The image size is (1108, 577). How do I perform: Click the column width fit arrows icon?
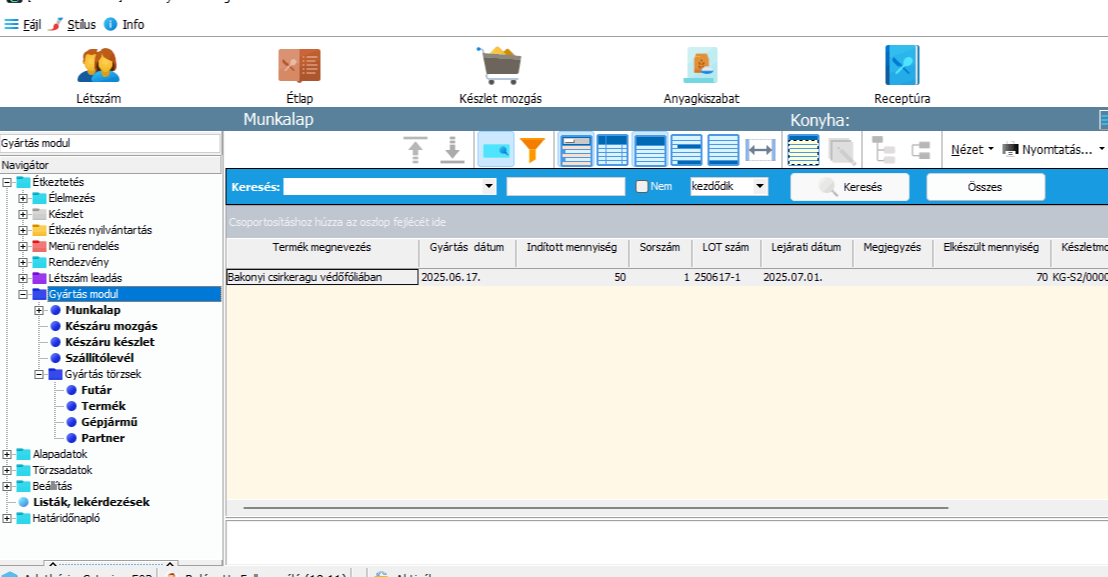(761, 150)
